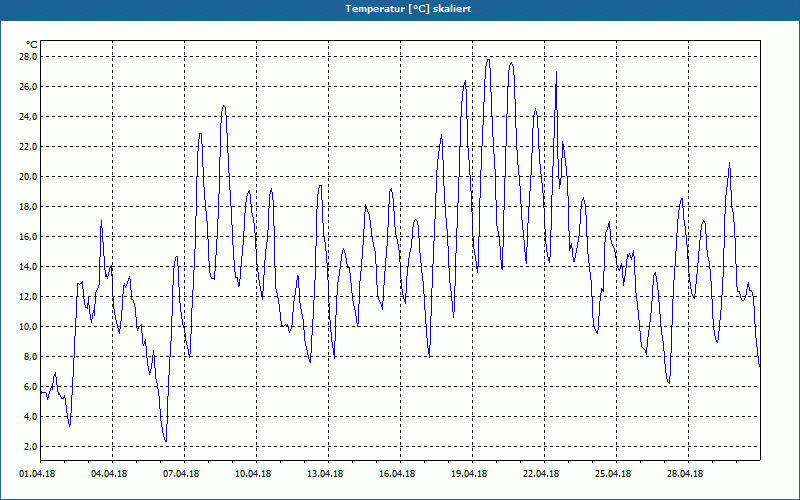Click the 19.04.18 date label
800x500 pixels.
[x=469, y=474]
